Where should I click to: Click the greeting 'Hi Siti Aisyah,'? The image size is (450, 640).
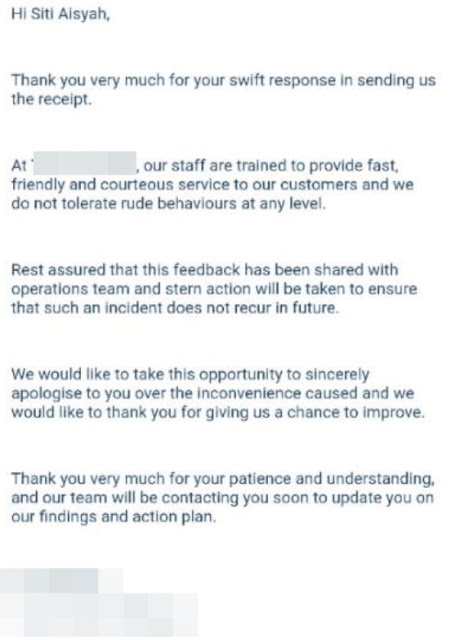pos(60,14)
